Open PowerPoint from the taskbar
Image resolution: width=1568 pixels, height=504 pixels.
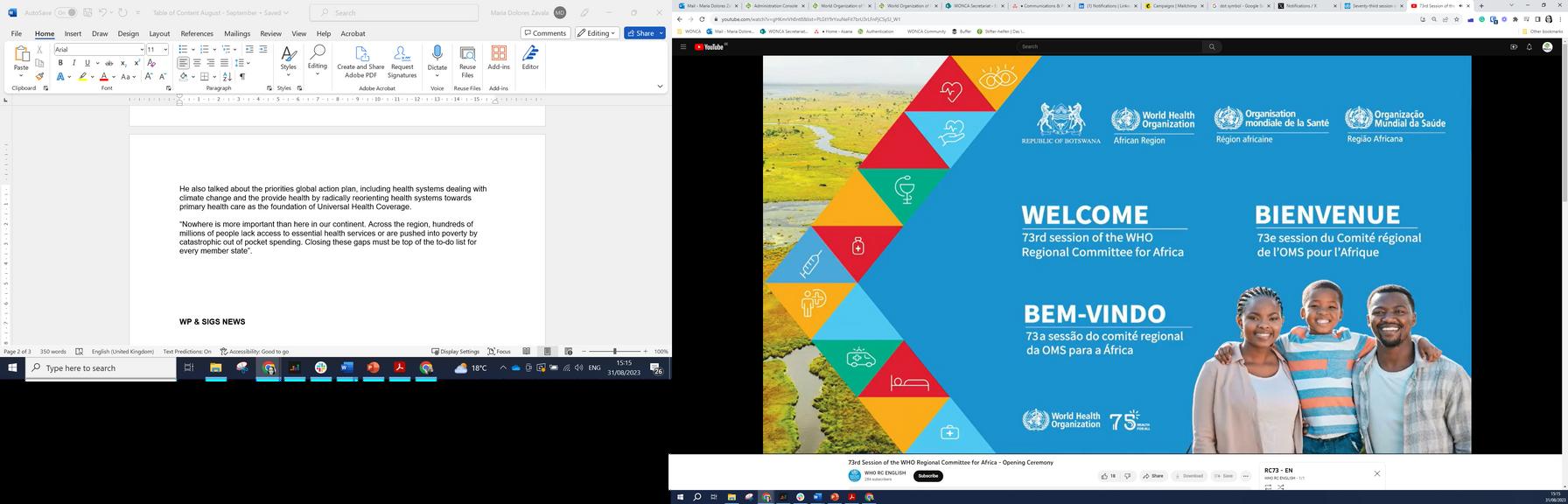coord(374,368)
